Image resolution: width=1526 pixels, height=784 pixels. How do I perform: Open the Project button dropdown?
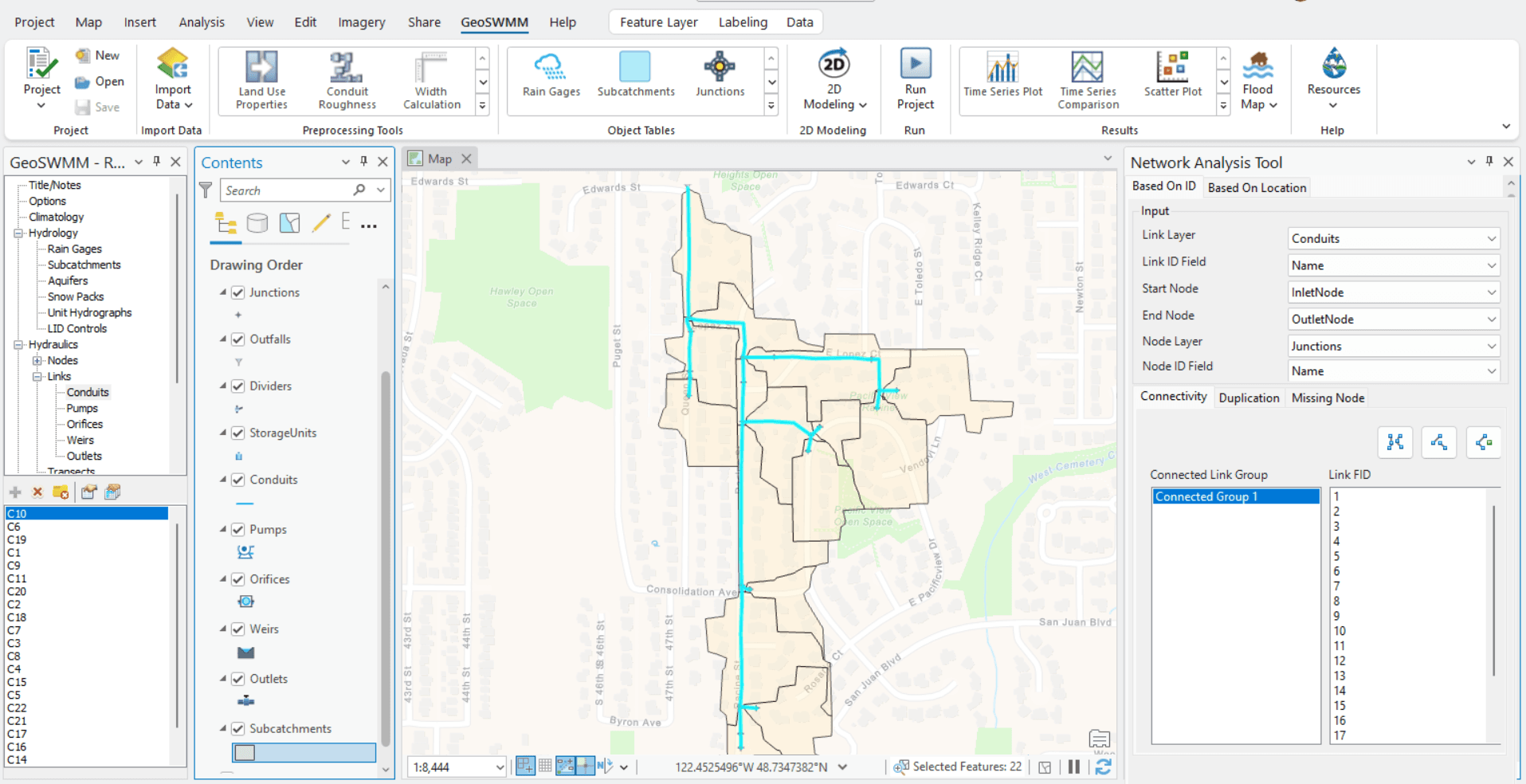41,105
